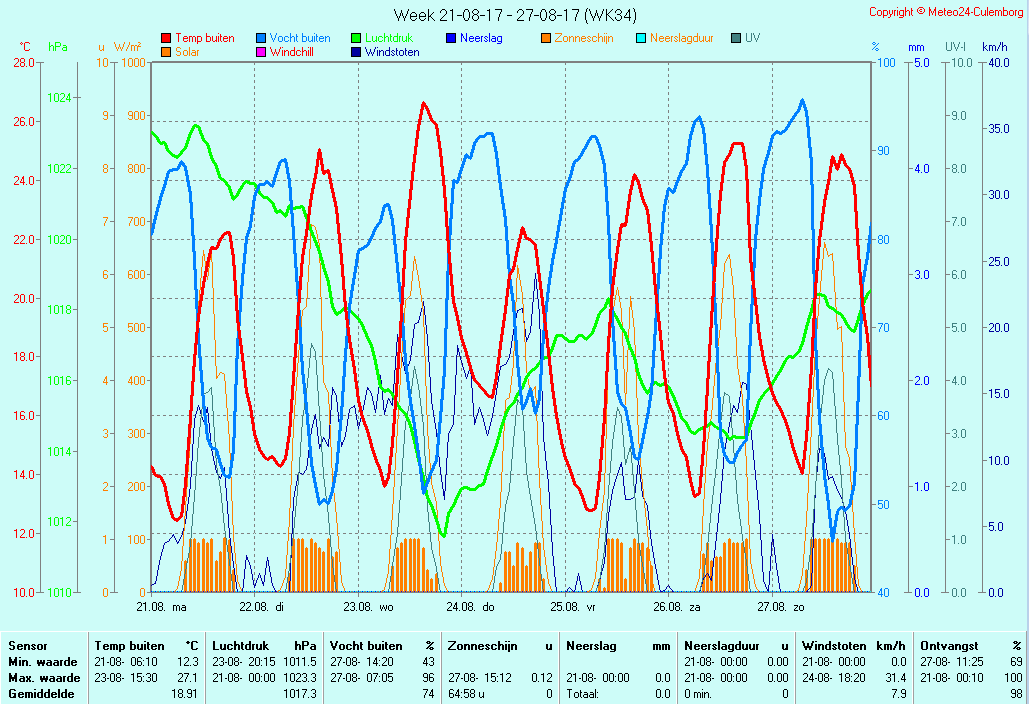Click the magenta Windchill legend swatch
Screen dimensions: 1029x704
tap(261, 52)
